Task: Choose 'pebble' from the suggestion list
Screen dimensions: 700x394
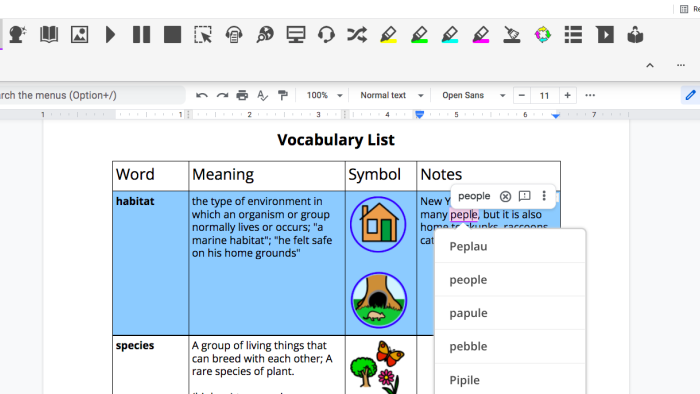Action: [x=510, y=346]
